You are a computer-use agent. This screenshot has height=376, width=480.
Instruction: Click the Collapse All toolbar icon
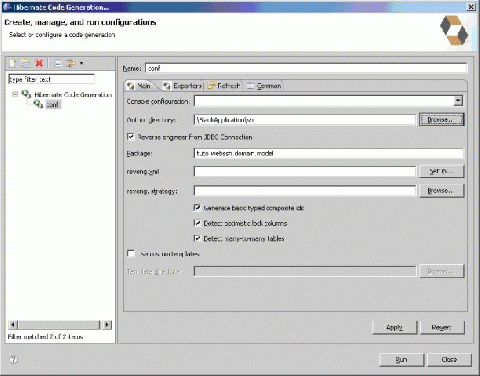point(57,63)
